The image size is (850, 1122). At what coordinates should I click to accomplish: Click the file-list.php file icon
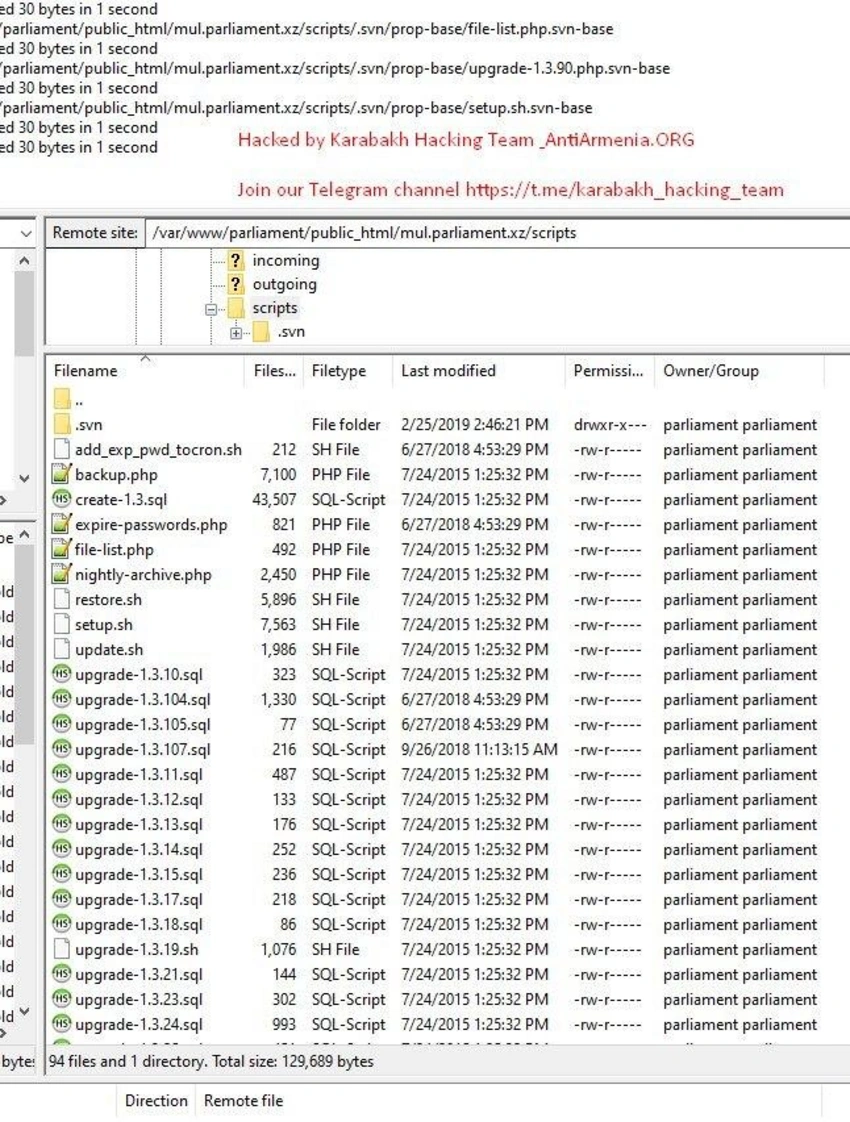(x=62, y=550)
